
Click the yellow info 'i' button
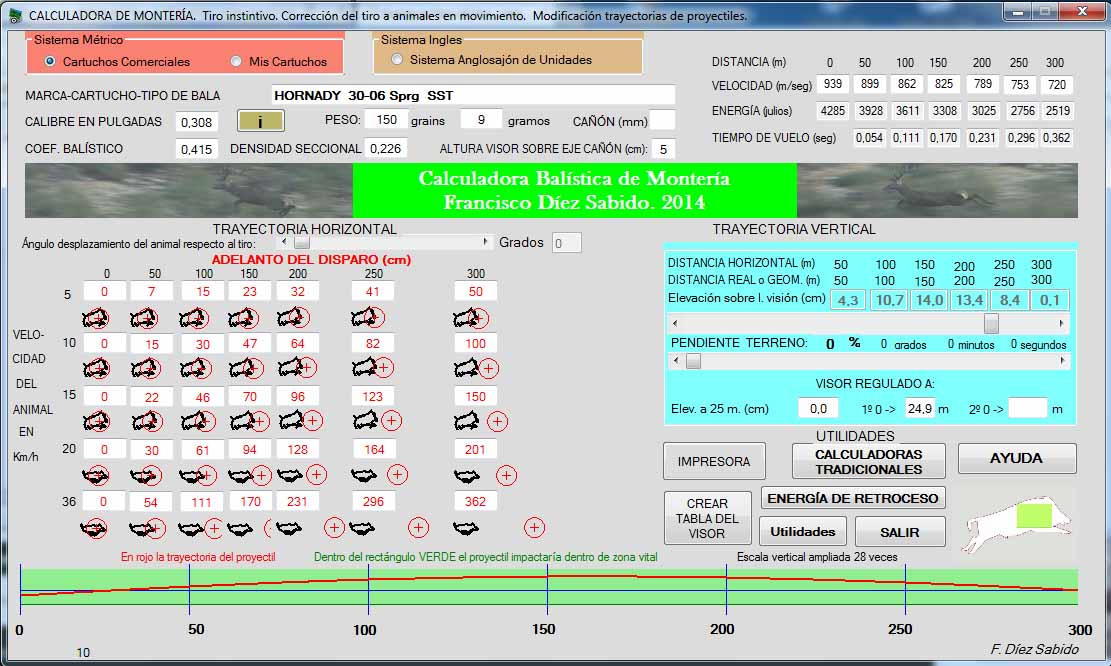coord(260,121)
